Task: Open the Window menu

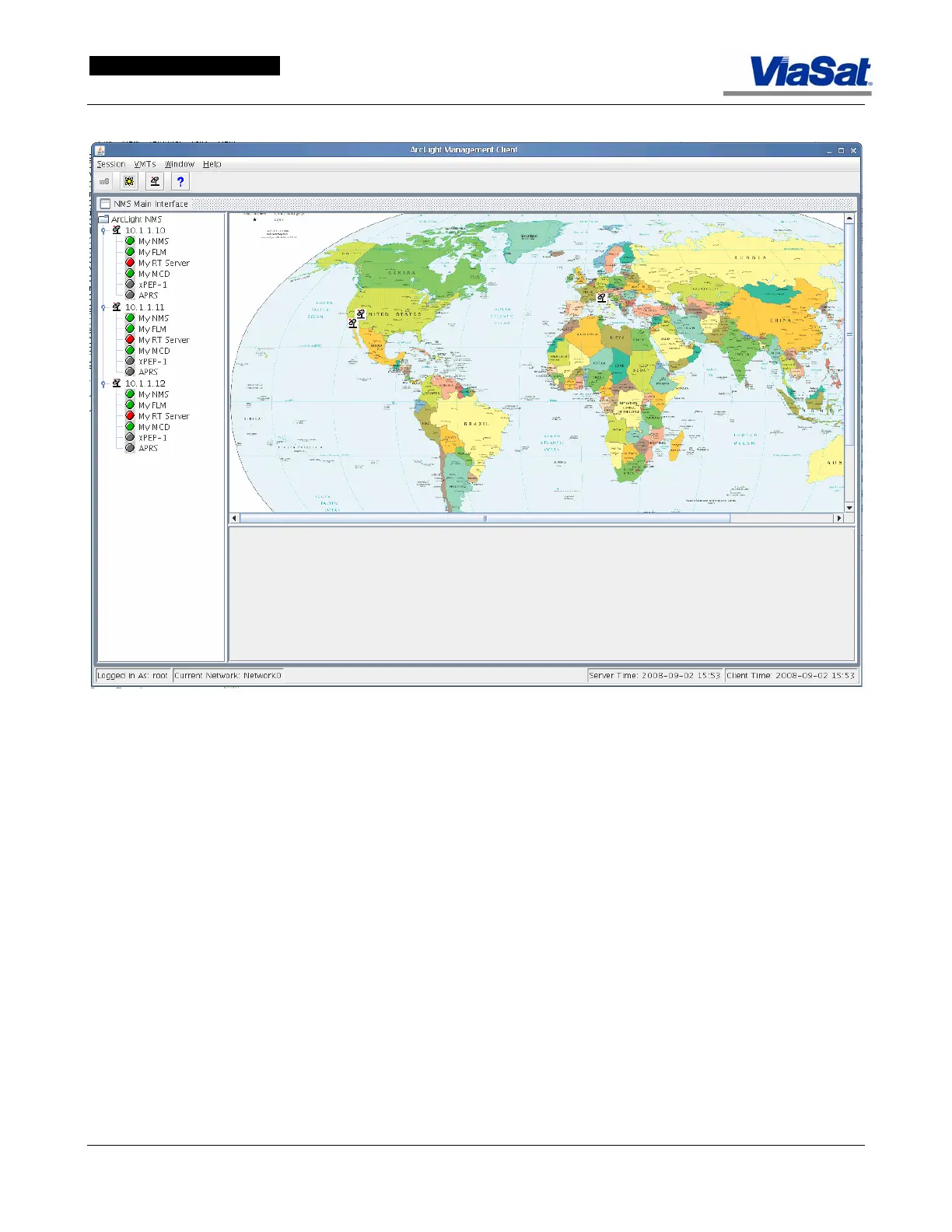Action: [x=180, y=164]
